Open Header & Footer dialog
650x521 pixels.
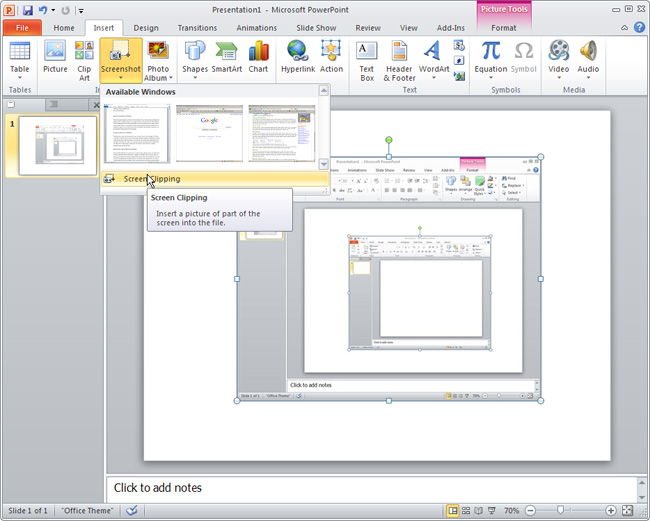(x=399, y=61)
